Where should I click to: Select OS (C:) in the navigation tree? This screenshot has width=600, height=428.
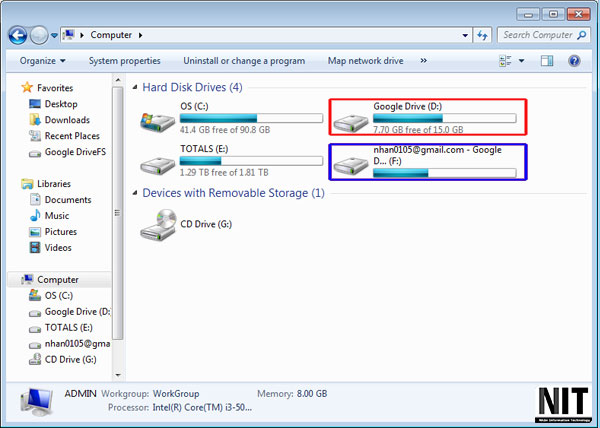pyautogui.click(x=51, y=295)
